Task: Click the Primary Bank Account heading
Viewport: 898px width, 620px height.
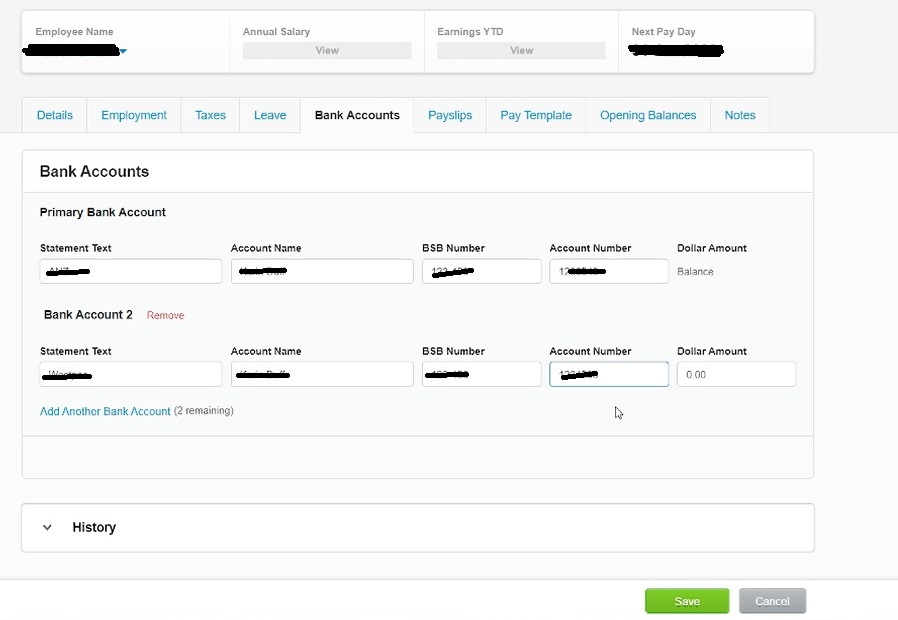Action: [103, 212]
